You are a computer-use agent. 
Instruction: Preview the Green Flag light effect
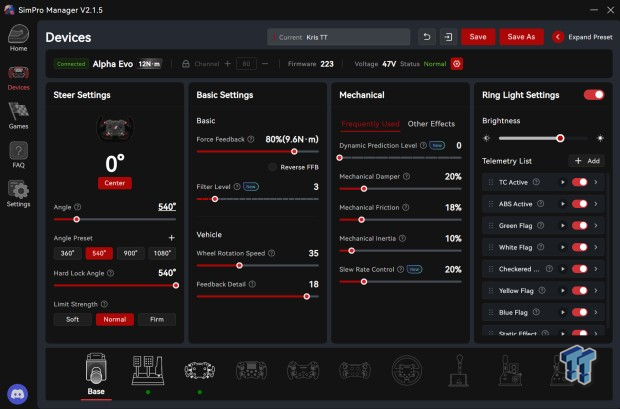pos(562,225)
